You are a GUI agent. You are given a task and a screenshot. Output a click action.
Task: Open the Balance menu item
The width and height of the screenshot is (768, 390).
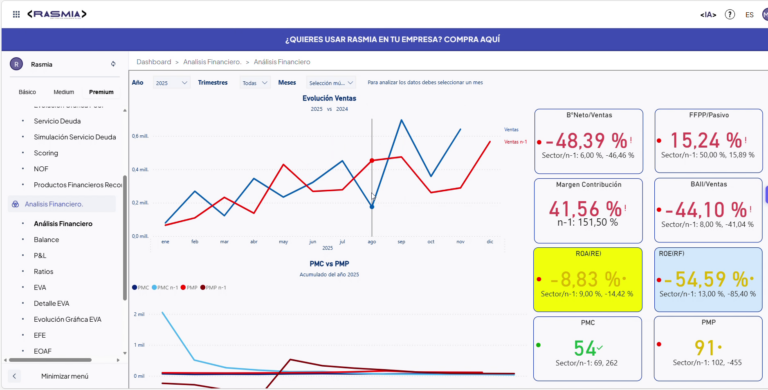point(47,240)
